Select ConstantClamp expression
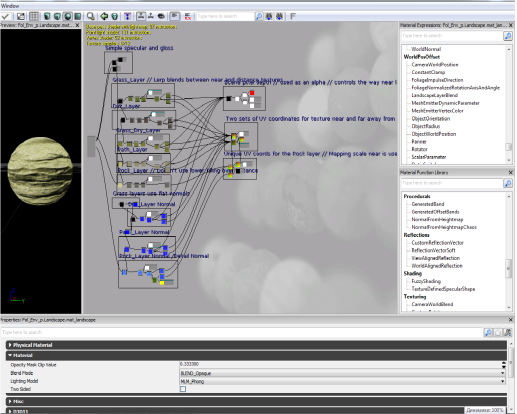 click(x=428, y=72)
